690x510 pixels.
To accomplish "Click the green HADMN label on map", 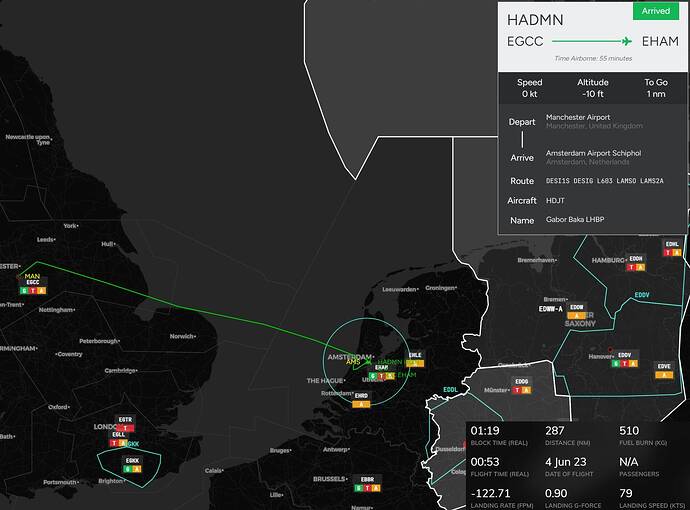I will pyautogui.click(x=390, y=362).
